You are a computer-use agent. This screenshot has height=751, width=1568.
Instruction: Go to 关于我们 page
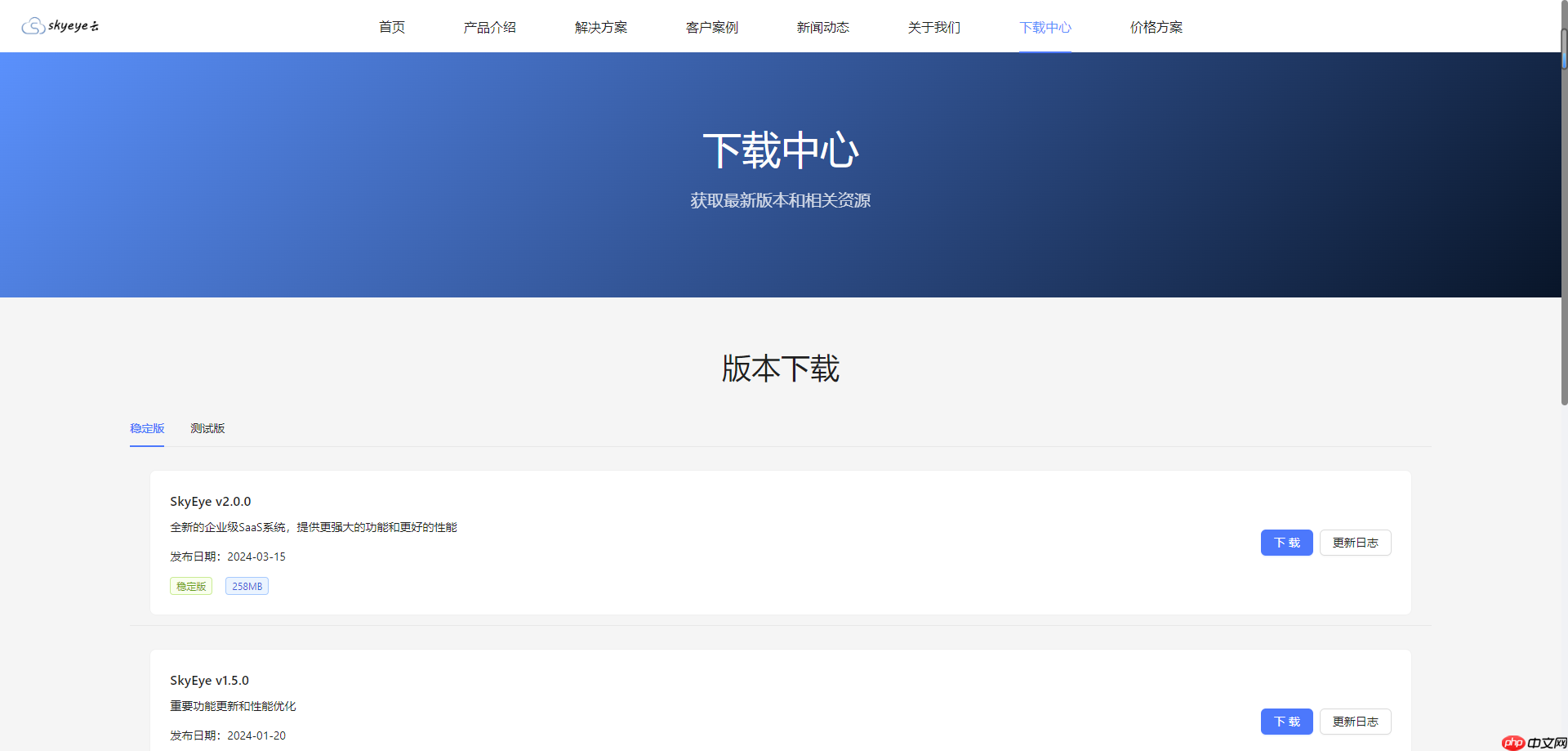click(x=933, y=27)
